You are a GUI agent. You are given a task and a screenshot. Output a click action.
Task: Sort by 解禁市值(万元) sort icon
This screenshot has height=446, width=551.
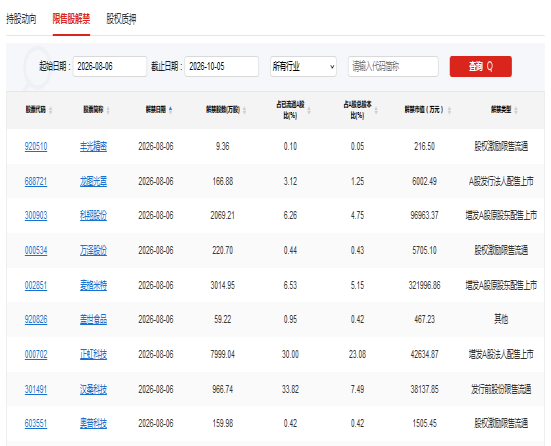coord(449,110)
